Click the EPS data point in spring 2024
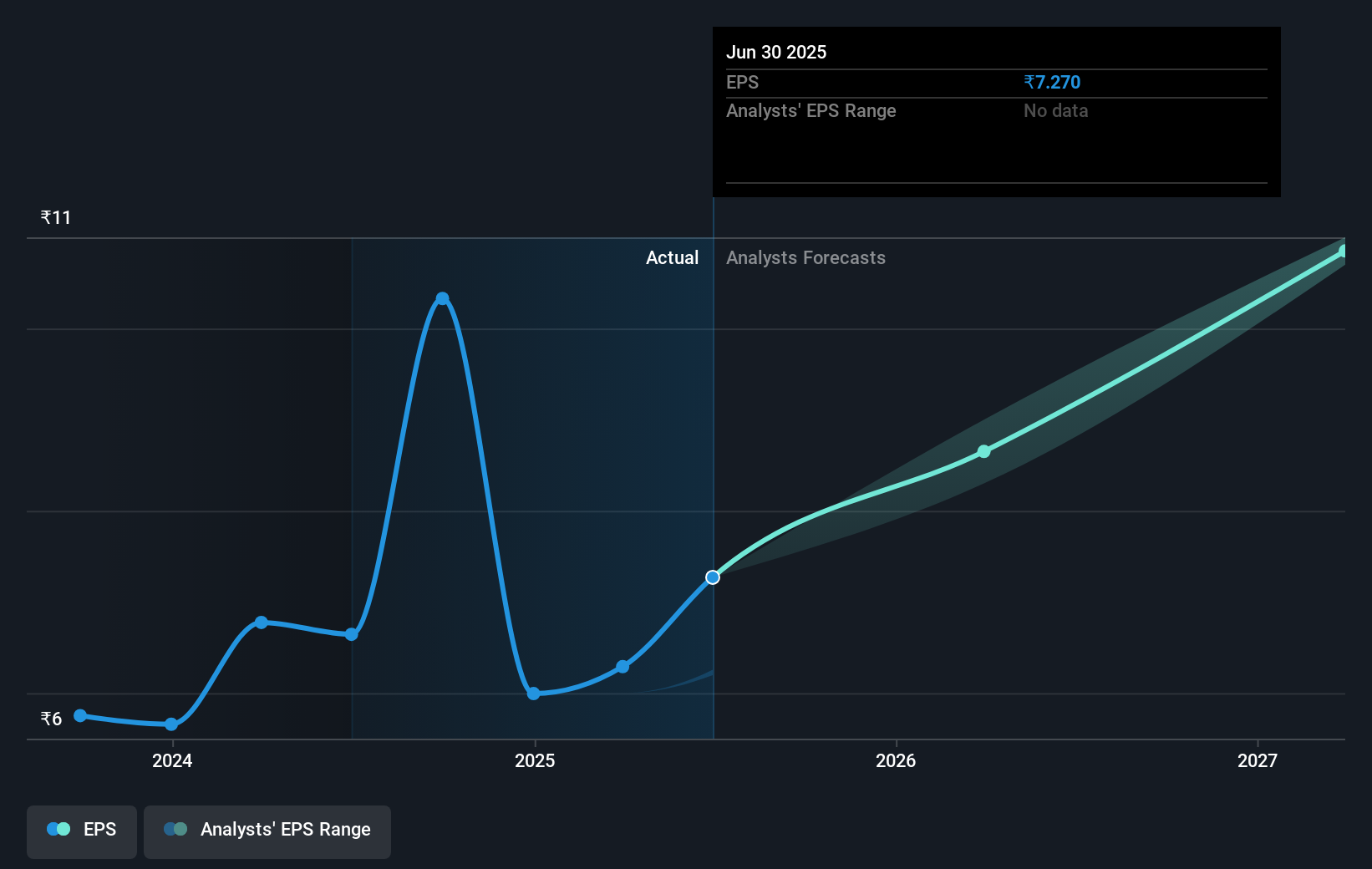Image resolution: width=1372 pixels, height=869 pixels. click(262, 623)
